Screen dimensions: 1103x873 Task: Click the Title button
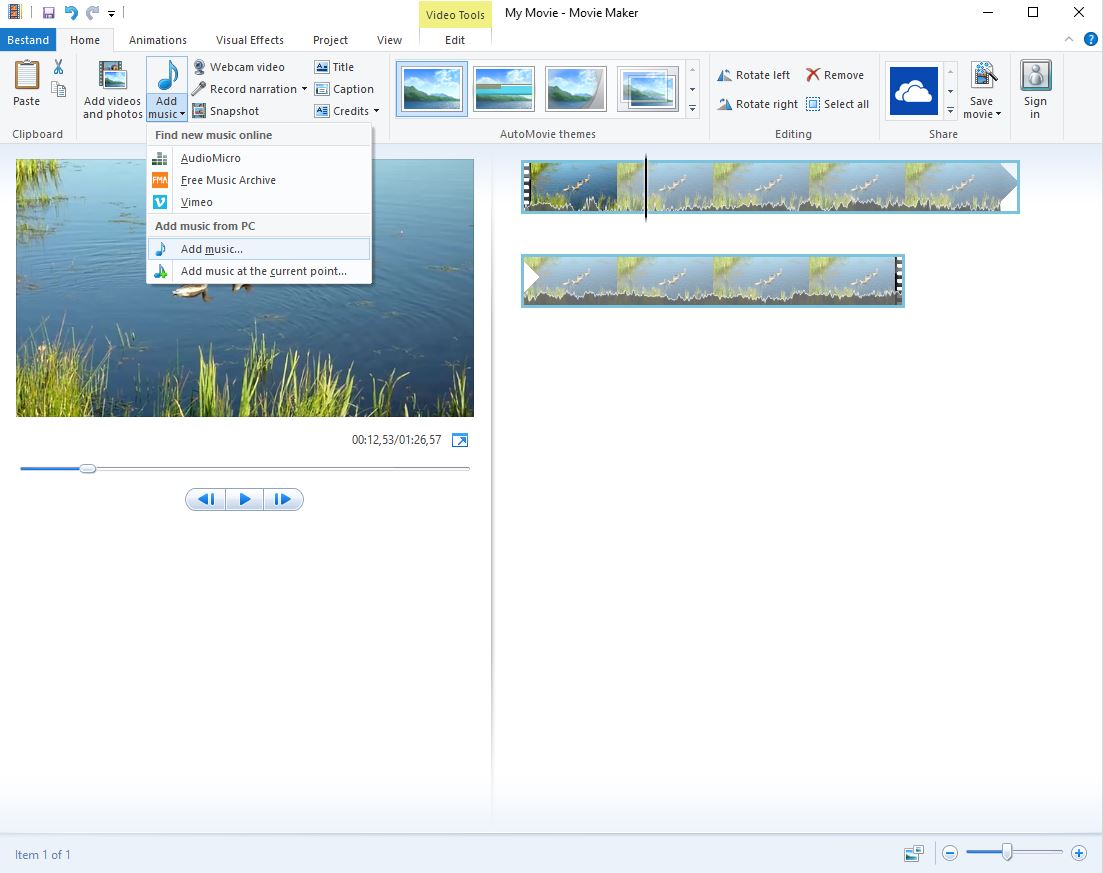334,67
